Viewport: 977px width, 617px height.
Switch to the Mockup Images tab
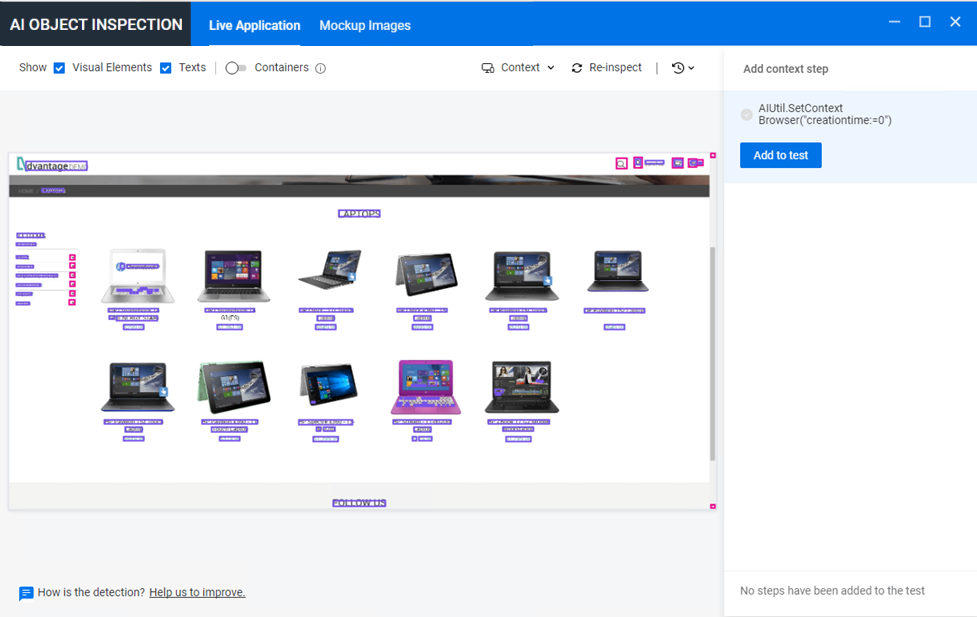coord(364,25)
